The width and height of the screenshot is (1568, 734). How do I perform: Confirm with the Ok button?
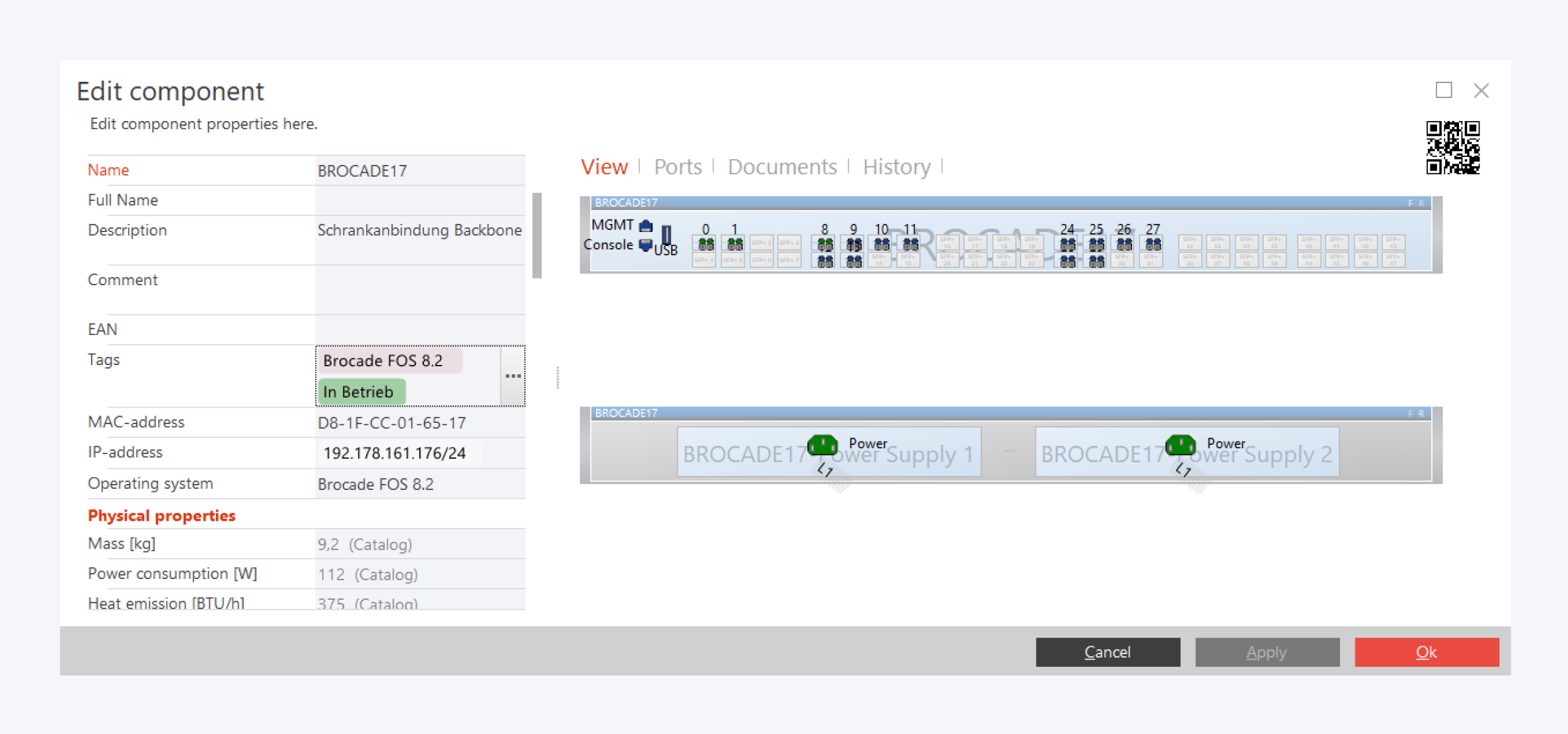point(1426,652)
